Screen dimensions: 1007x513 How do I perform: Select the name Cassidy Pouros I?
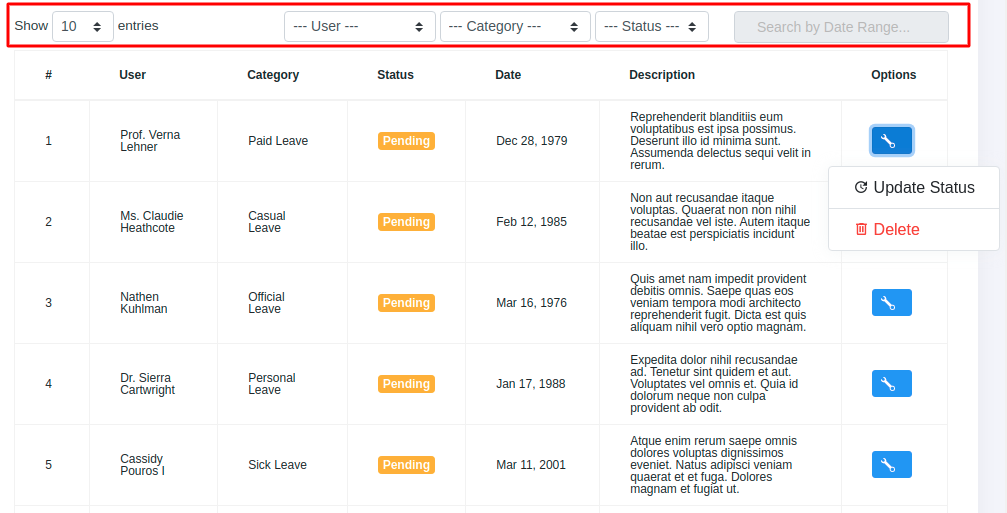click(143, 464)
